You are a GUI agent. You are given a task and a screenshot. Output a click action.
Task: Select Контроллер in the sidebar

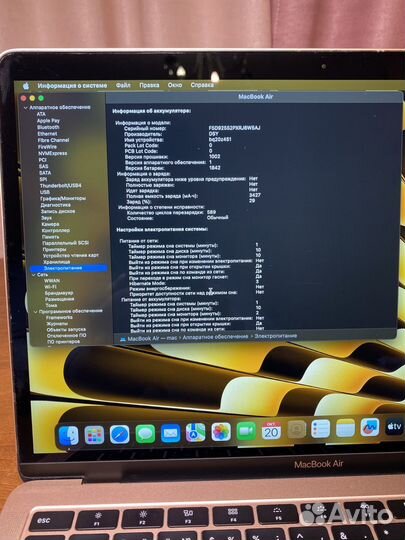[56, 230]
